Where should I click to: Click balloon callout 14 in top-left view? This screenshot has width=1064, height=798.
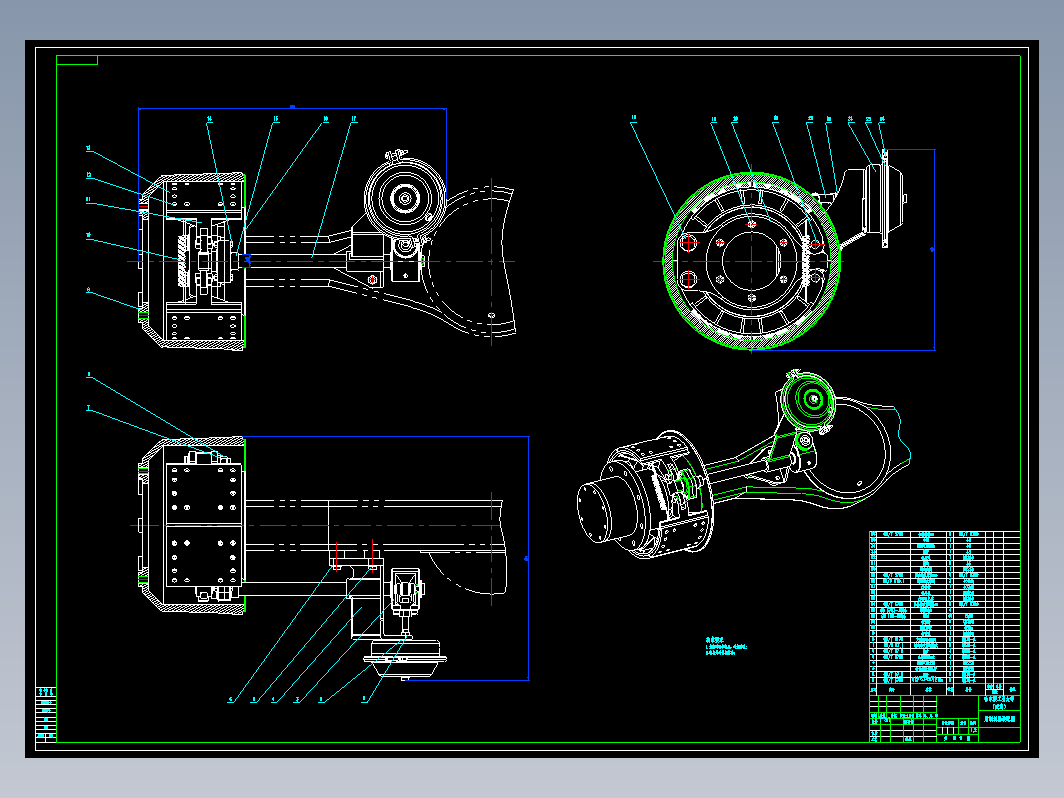(x=210, y=119)
